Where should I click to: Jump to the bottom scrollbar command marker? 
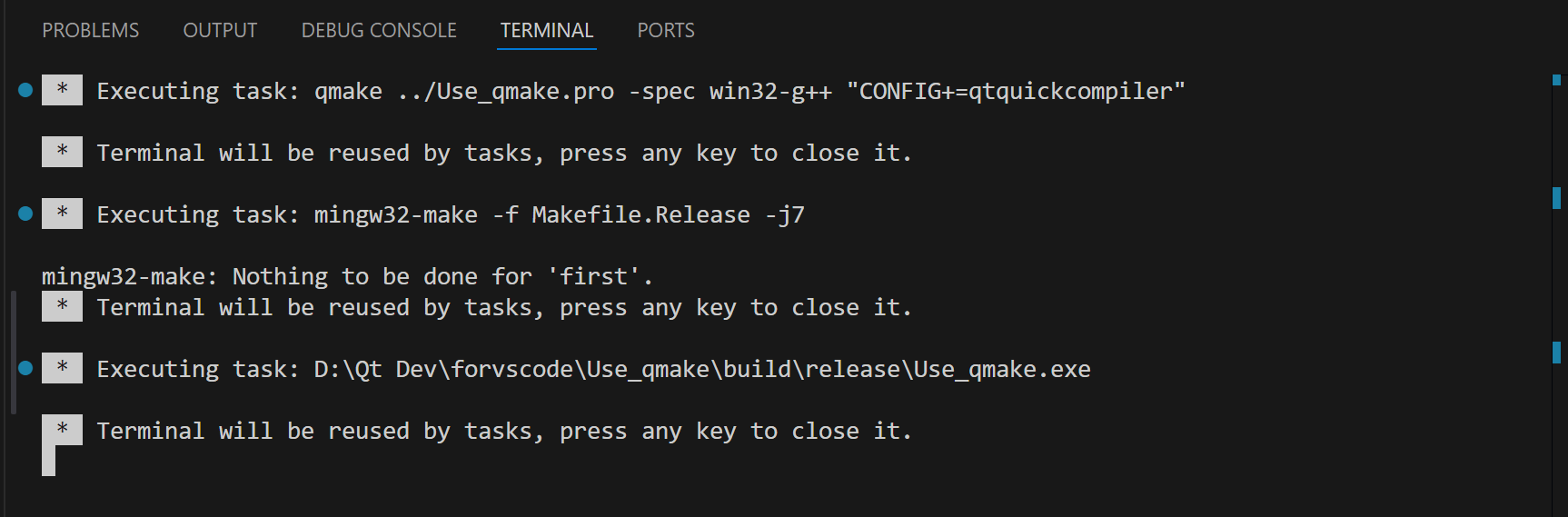(x=1556, y=352)
